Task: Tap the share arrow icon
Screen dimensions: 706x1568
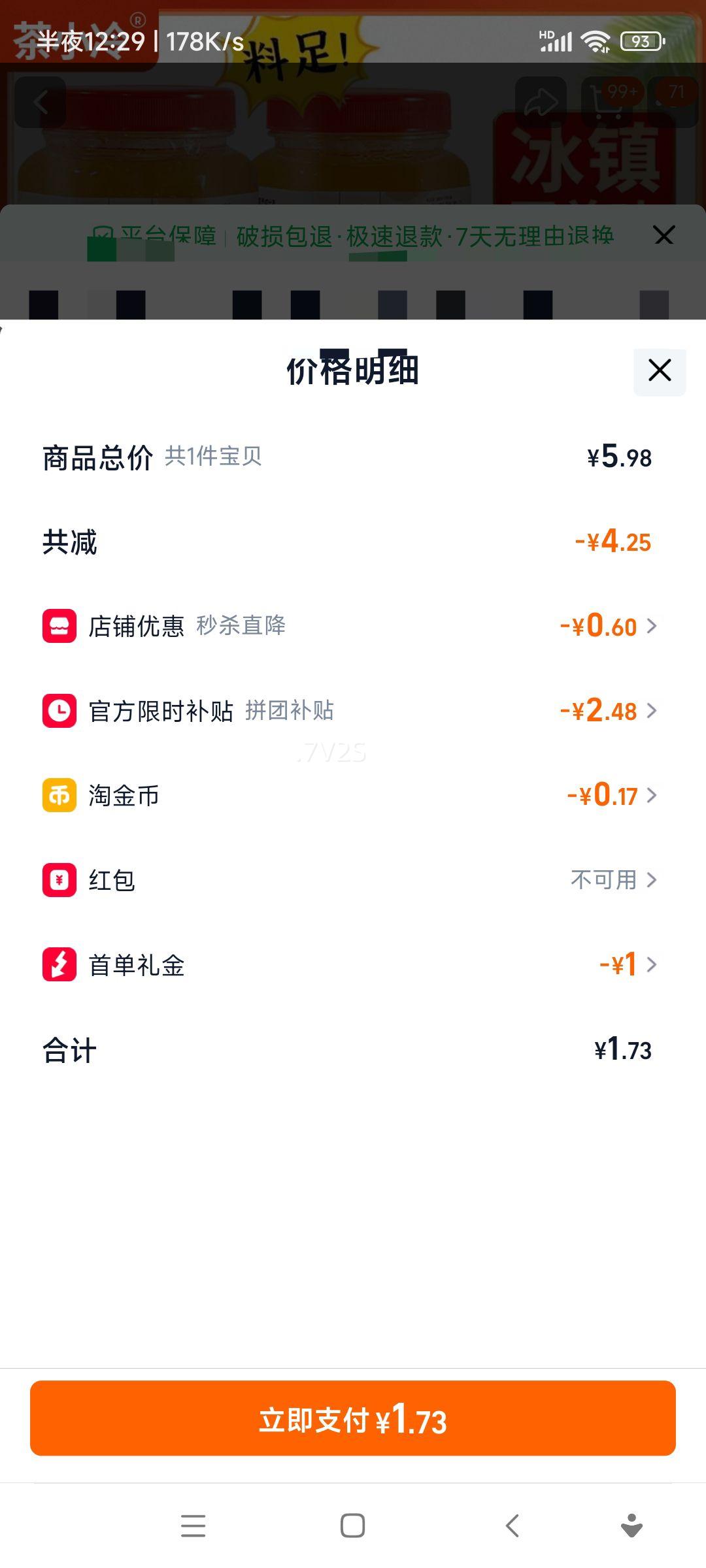Action: (x=541, y=102)
